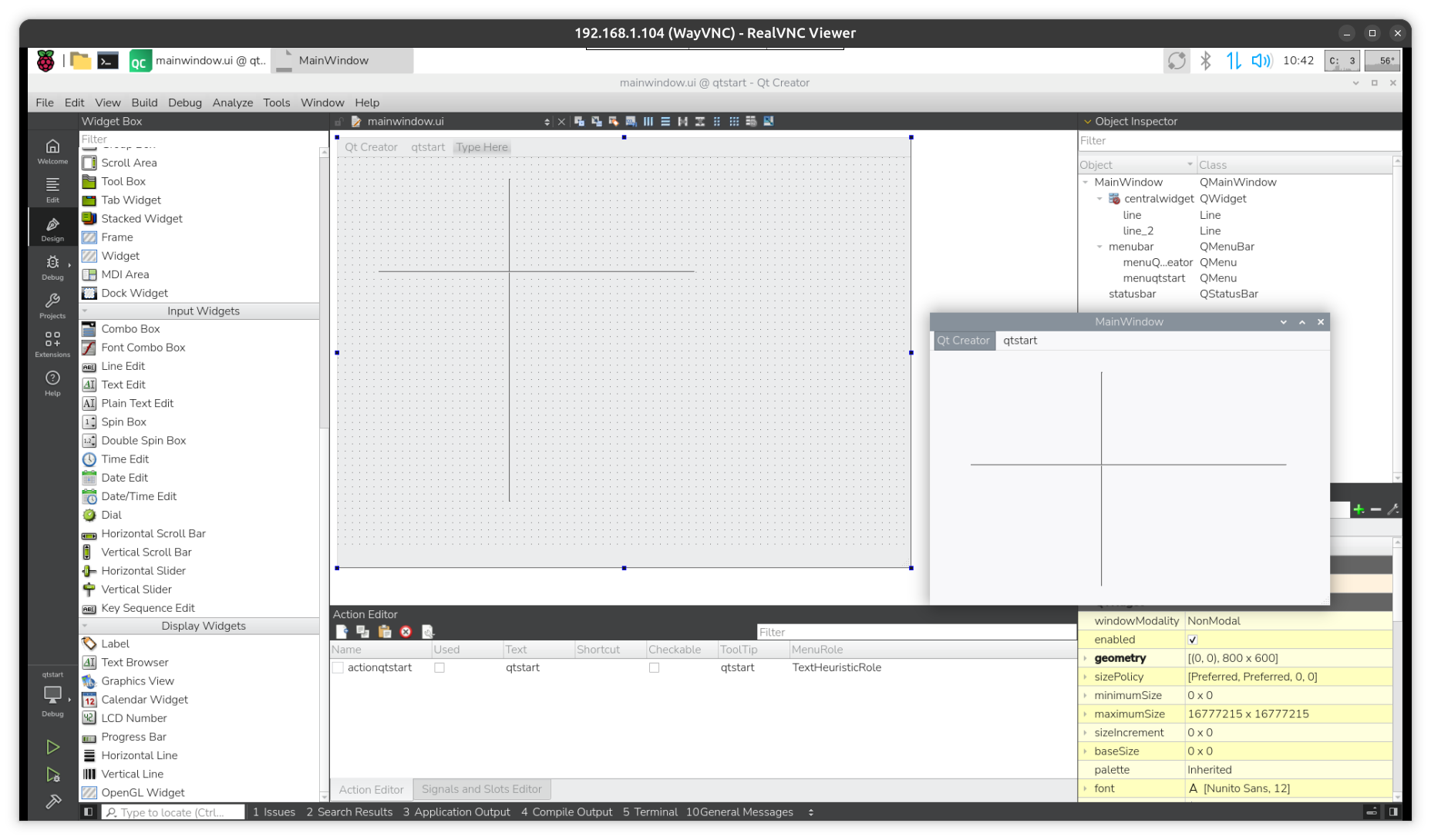The height and width of the screenshot is (840, 1431).
Task: Apply Lay Out Horizontally from toolbar
Action: pos(648,121)
